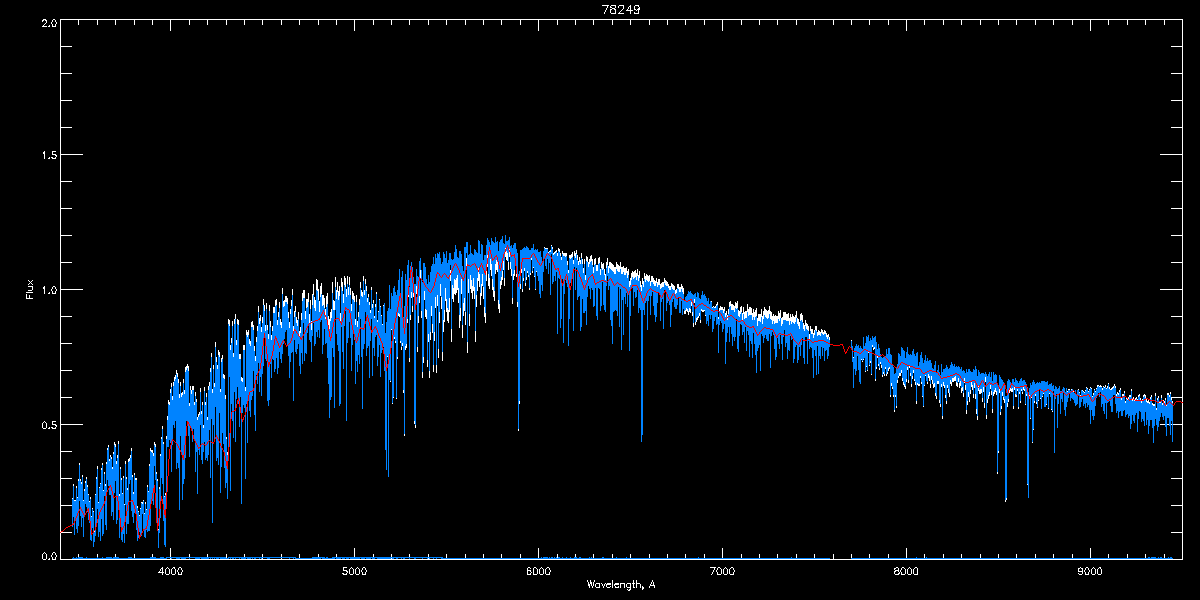Click the 1.5 y-axis tick label
1200x600 pixels.
(48, 155)
